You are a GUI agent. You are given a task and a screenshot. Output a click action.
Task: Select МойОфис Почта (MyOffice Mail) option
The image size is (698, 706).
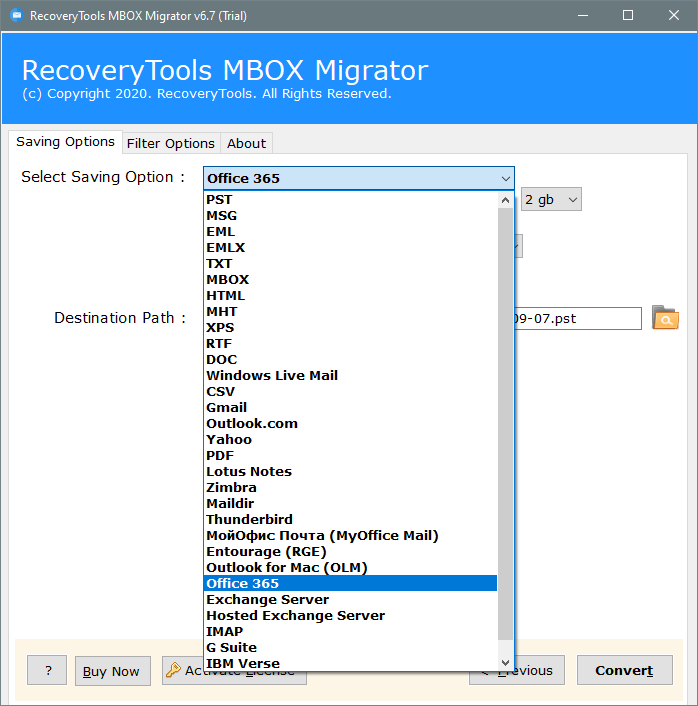tap(350, 535)
